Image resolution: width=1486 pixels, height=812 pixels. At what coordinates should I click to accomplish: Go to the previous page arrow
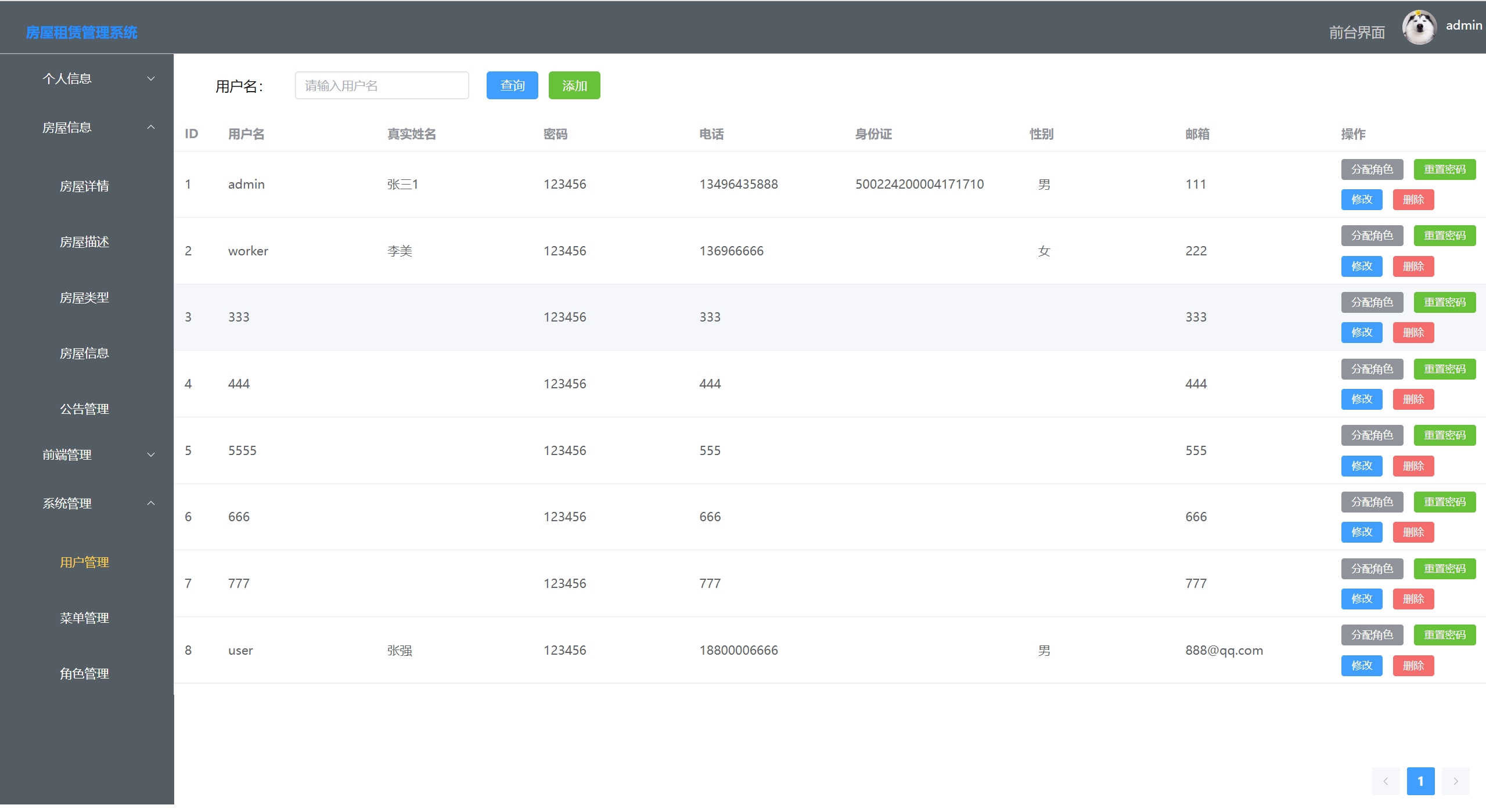pyautogui.click(x=1386, y=781)
